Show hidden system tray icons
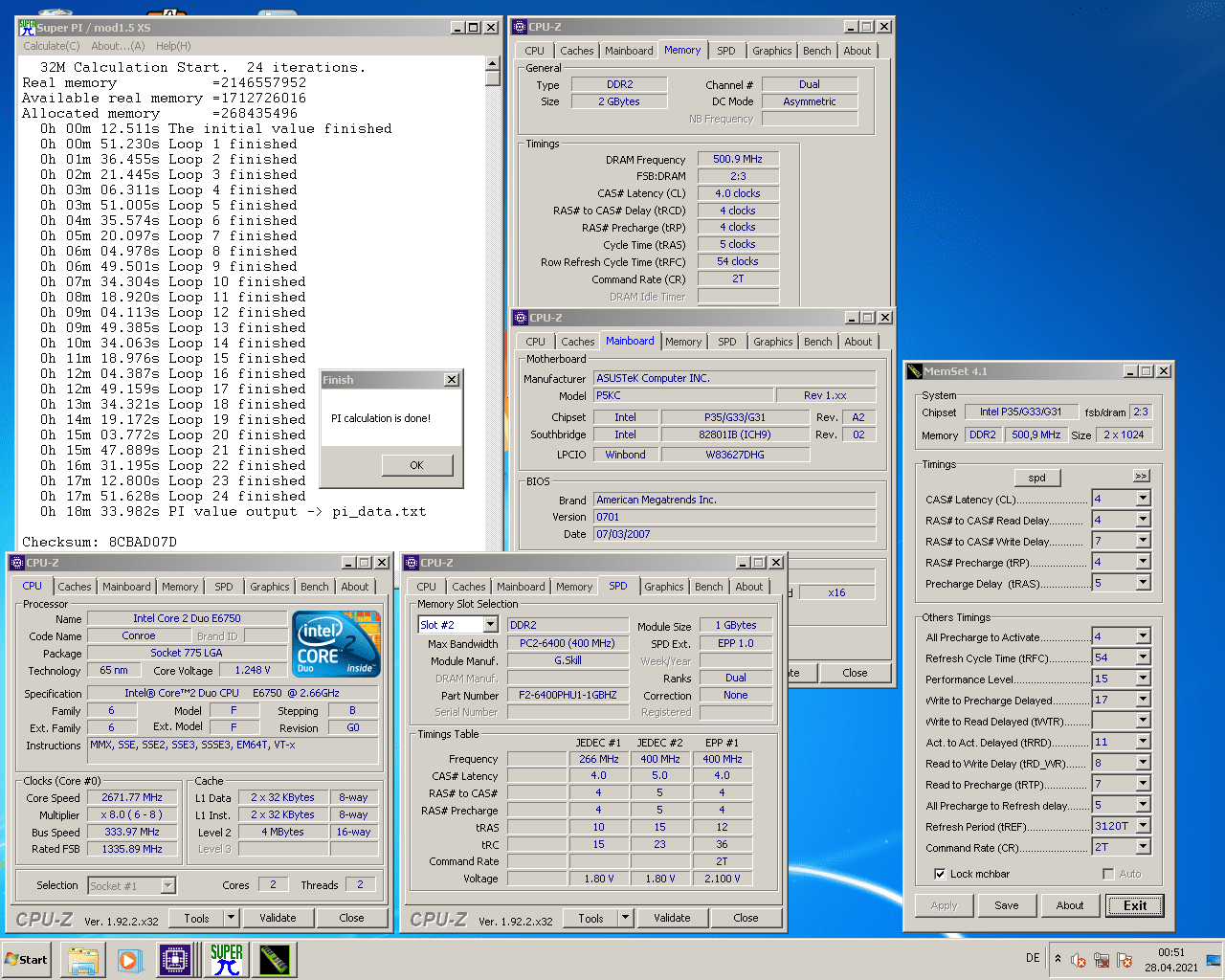This screenshot has width=1225, height=980. tap(1058, 958)
